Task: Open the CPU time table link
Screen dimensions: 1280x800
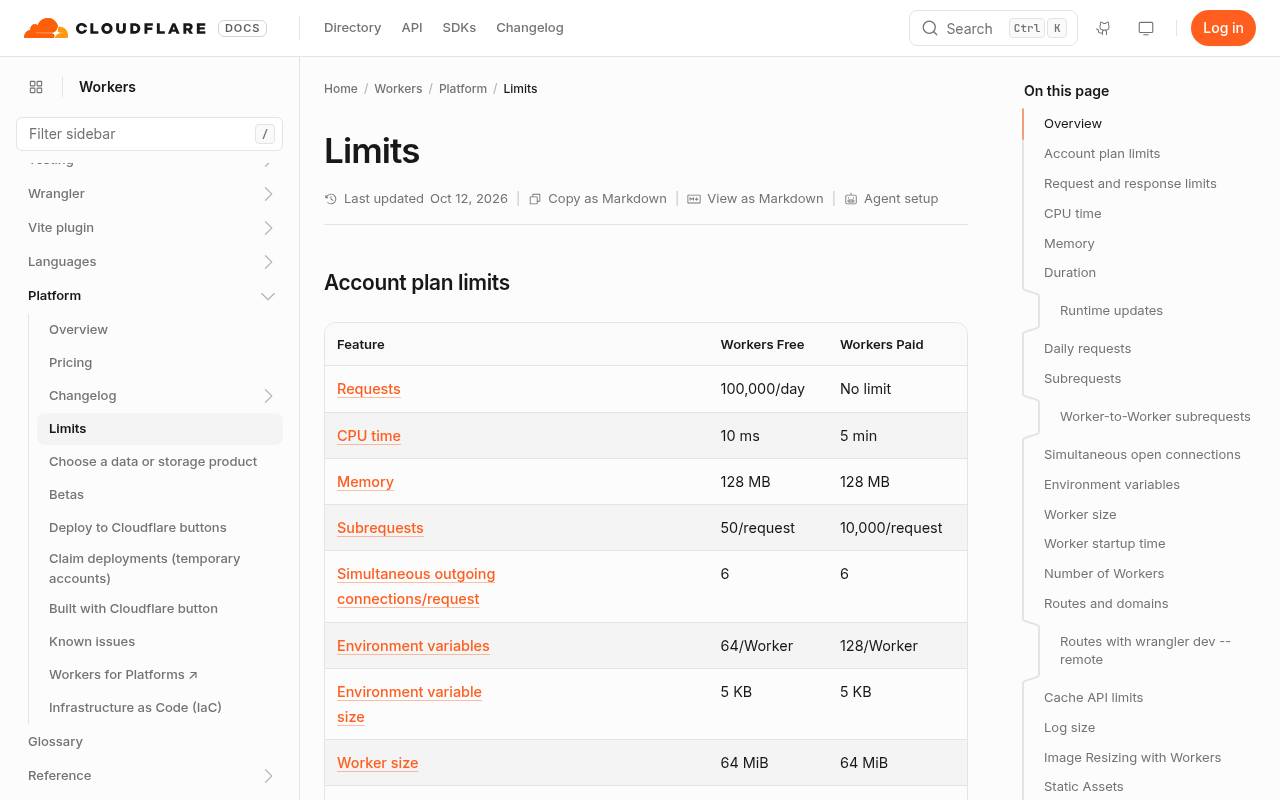Action: click(x=369, y=436)
